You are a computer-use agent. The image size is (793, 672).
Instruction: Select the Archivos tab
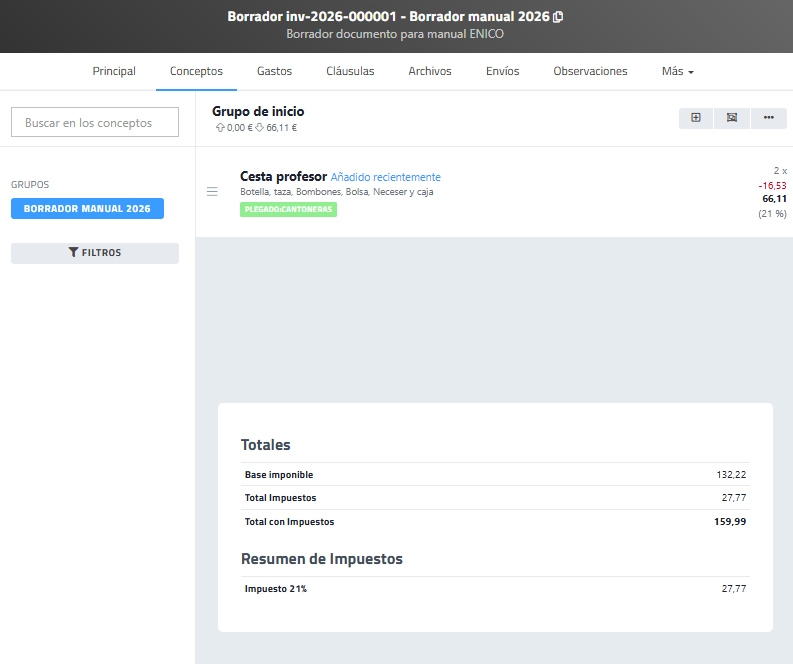click(430, 72)
